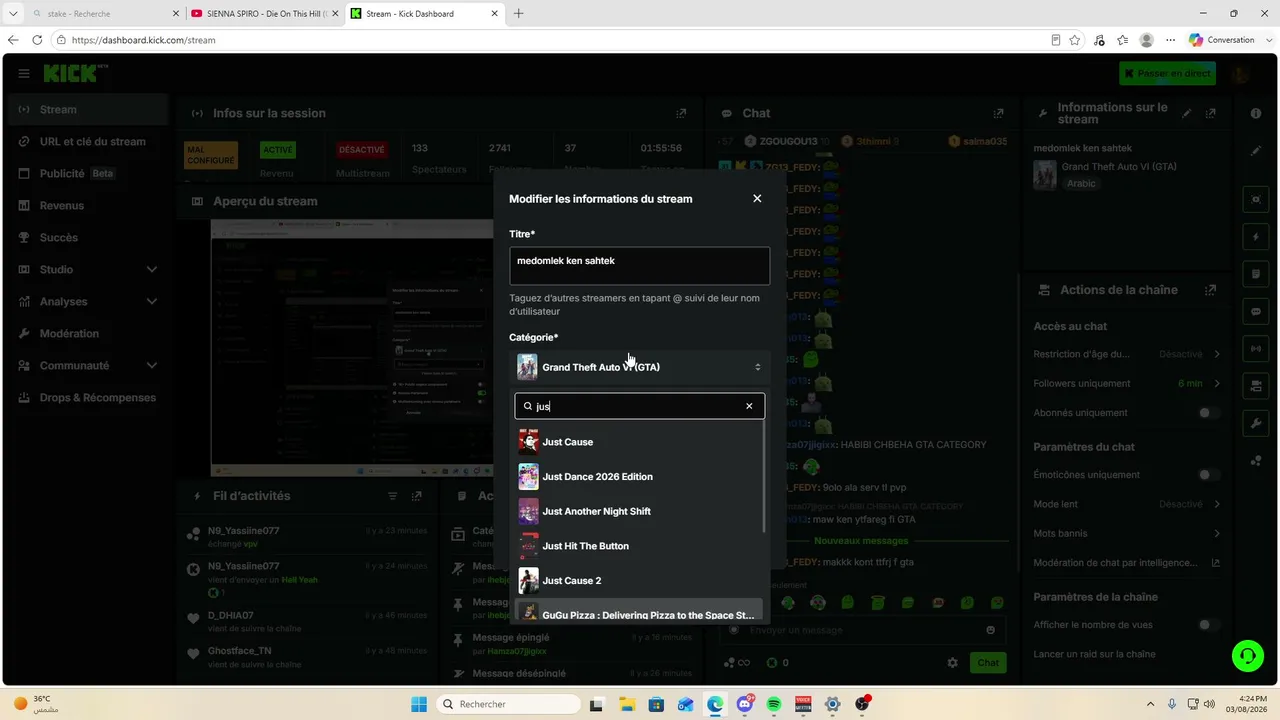Go to URL et clé du stream
Image resolution: width=1280 pixels, height=720 pixels.
(86, 142)
